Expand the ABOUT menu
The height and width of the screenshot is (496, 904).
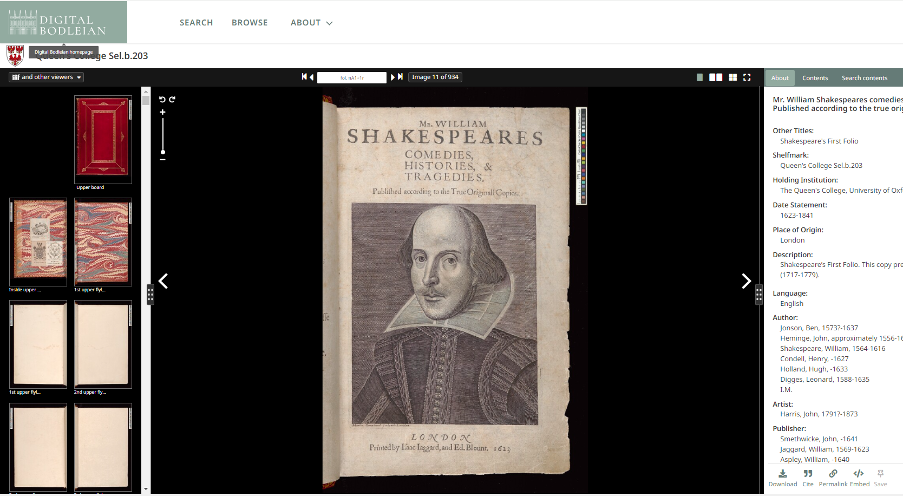(x=311, y=22)
